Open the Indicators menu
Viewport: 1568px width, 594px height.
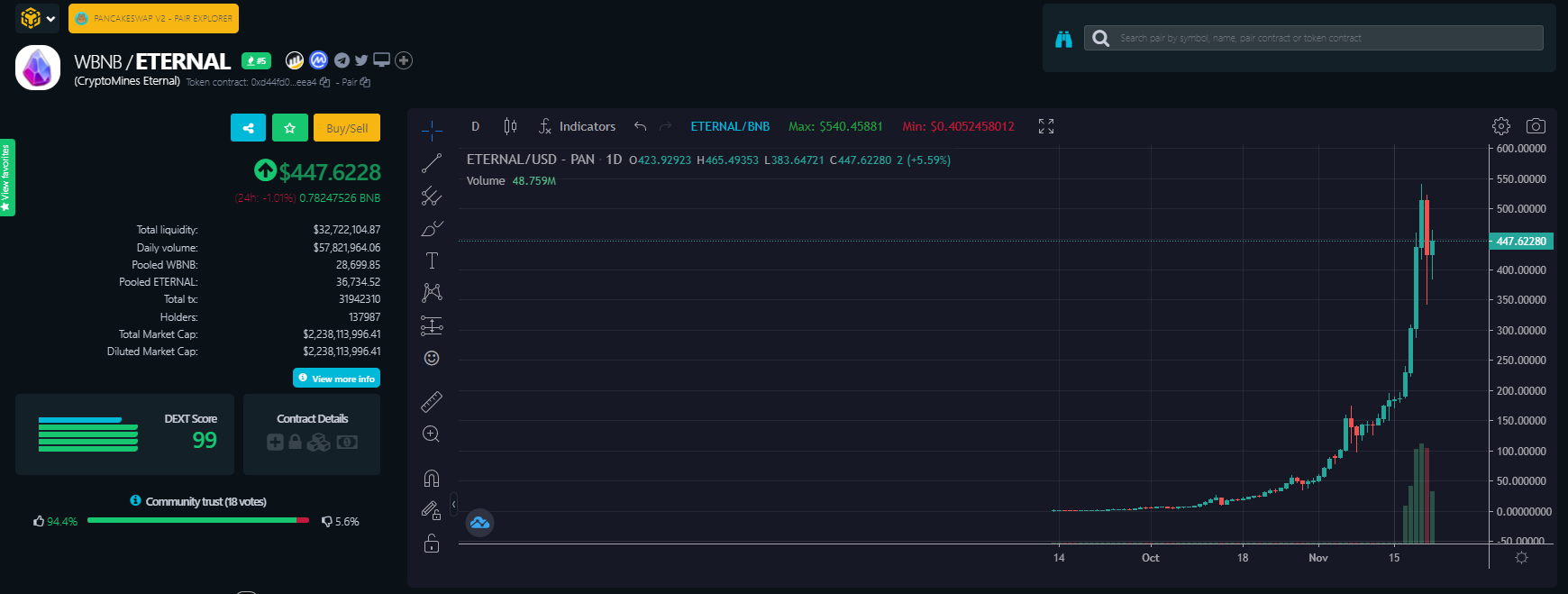(x=577, y=126)
